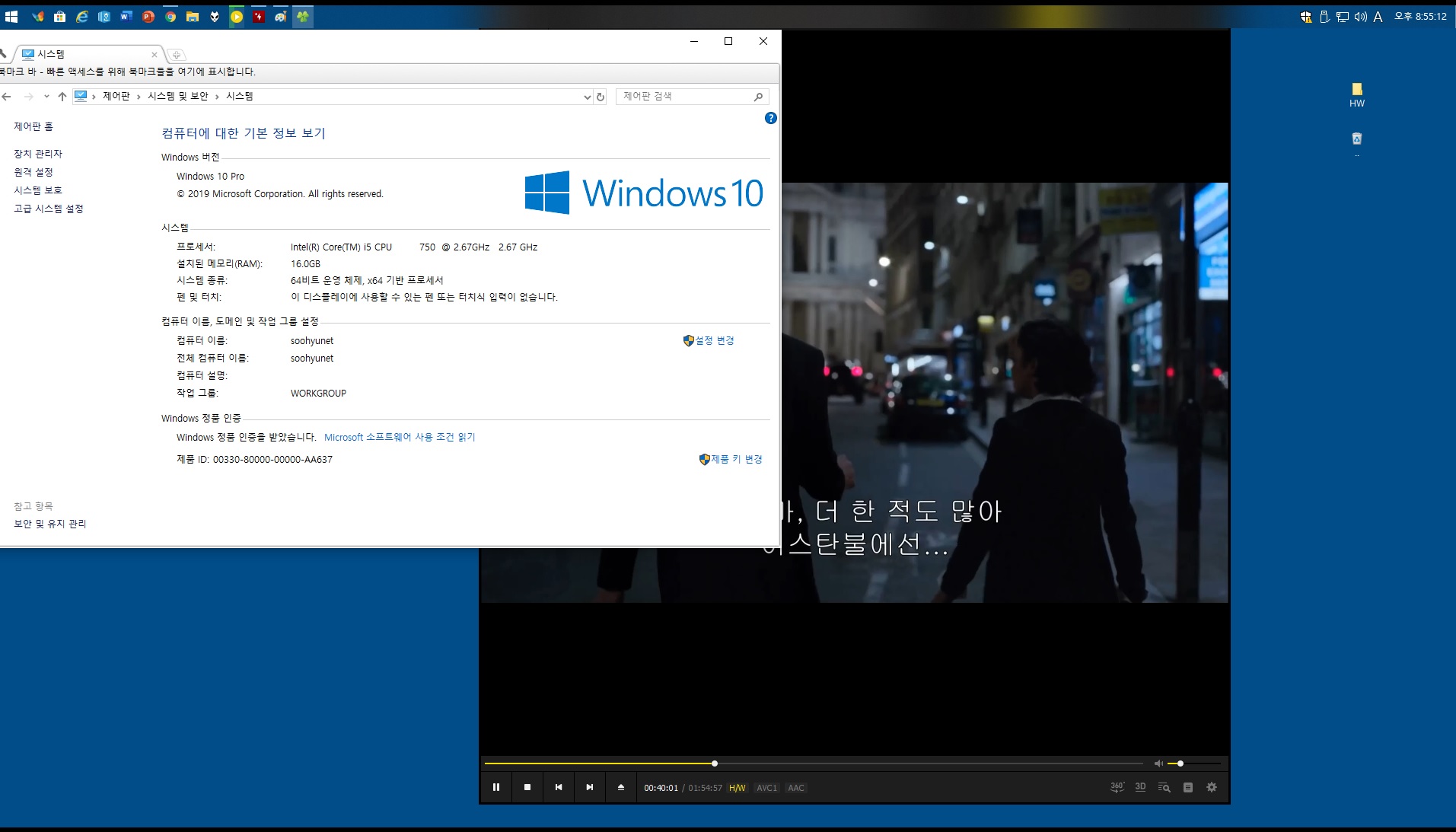The height and width of the screenshot is (832, 1456).
Task: Go to 제어판 홈
Action: 33,126
